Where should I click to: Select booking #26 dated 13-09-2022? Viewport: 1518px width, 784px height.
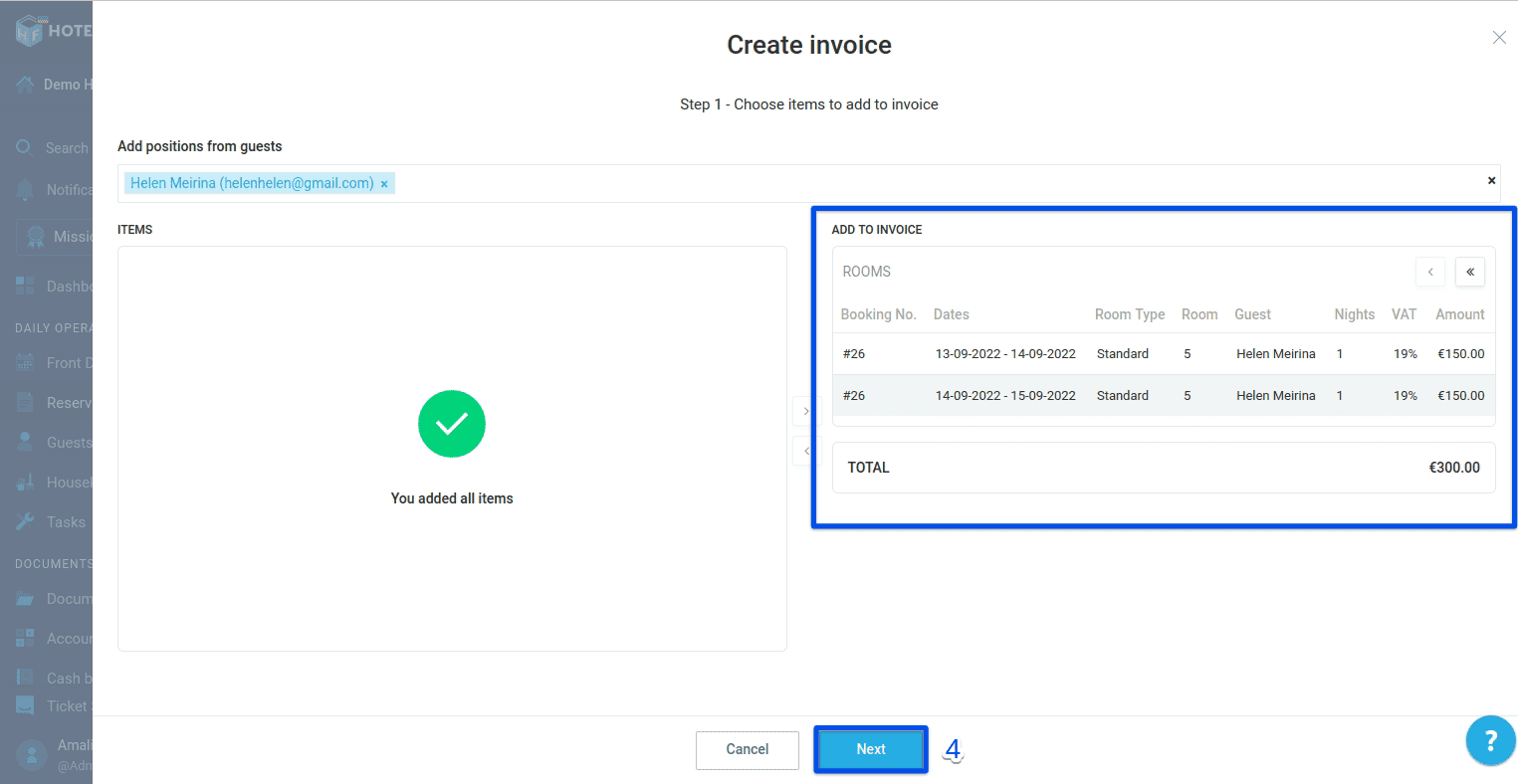pos(1004,353)
